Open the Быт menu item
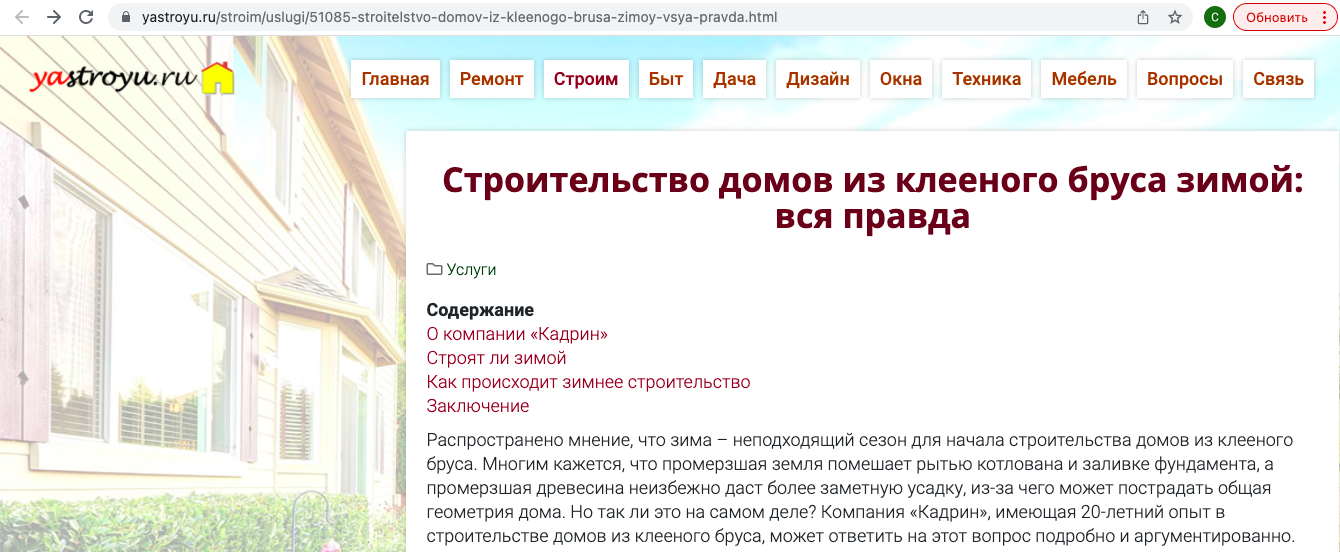Viewport: 1340px width, 552px height. pos(666,79)
